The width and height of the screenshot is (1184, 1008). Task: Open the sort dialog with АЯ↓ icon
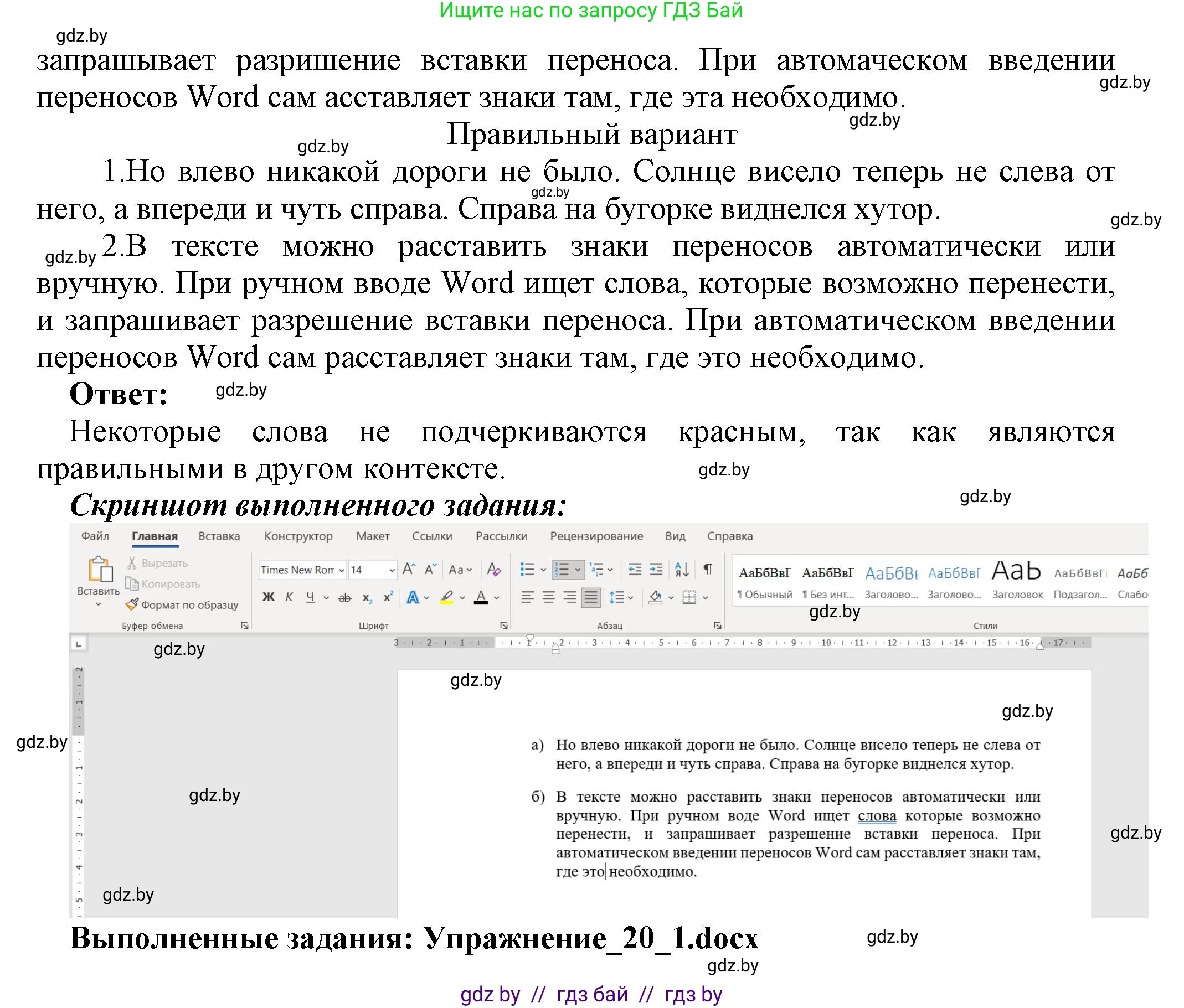click(682, 570)
